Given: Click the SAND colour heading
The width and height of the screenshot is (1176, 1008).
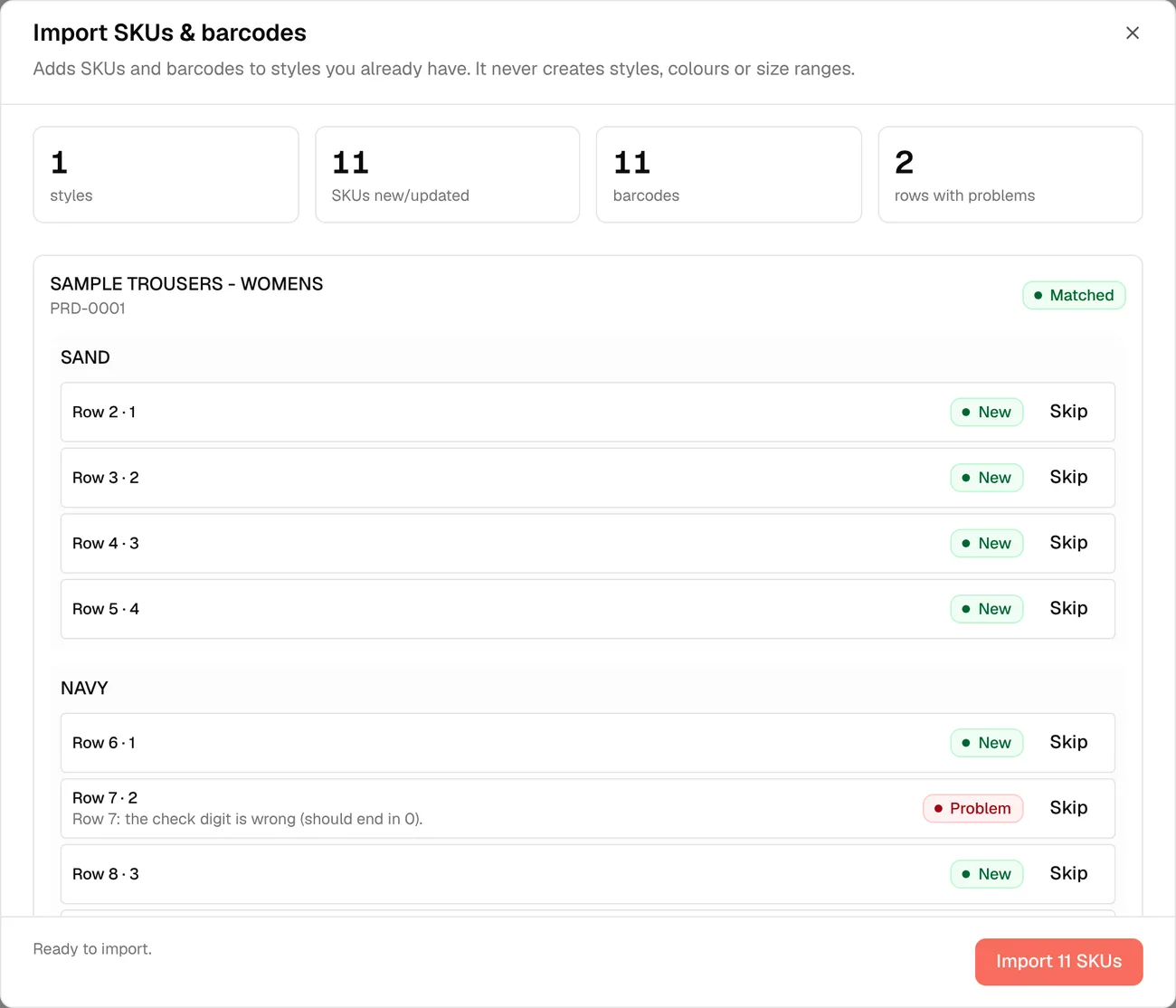Looking at the screenshot, I should [x=85, y=357].
